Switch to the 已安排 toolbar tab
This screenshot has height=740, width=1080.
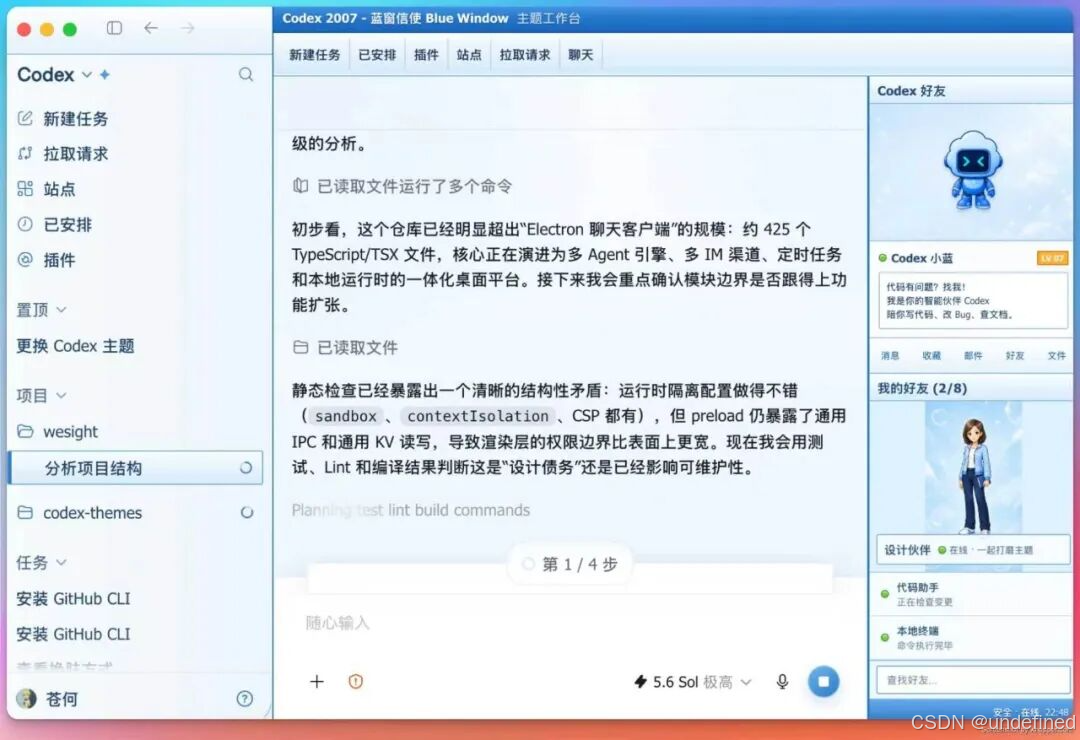coord(377,55)
